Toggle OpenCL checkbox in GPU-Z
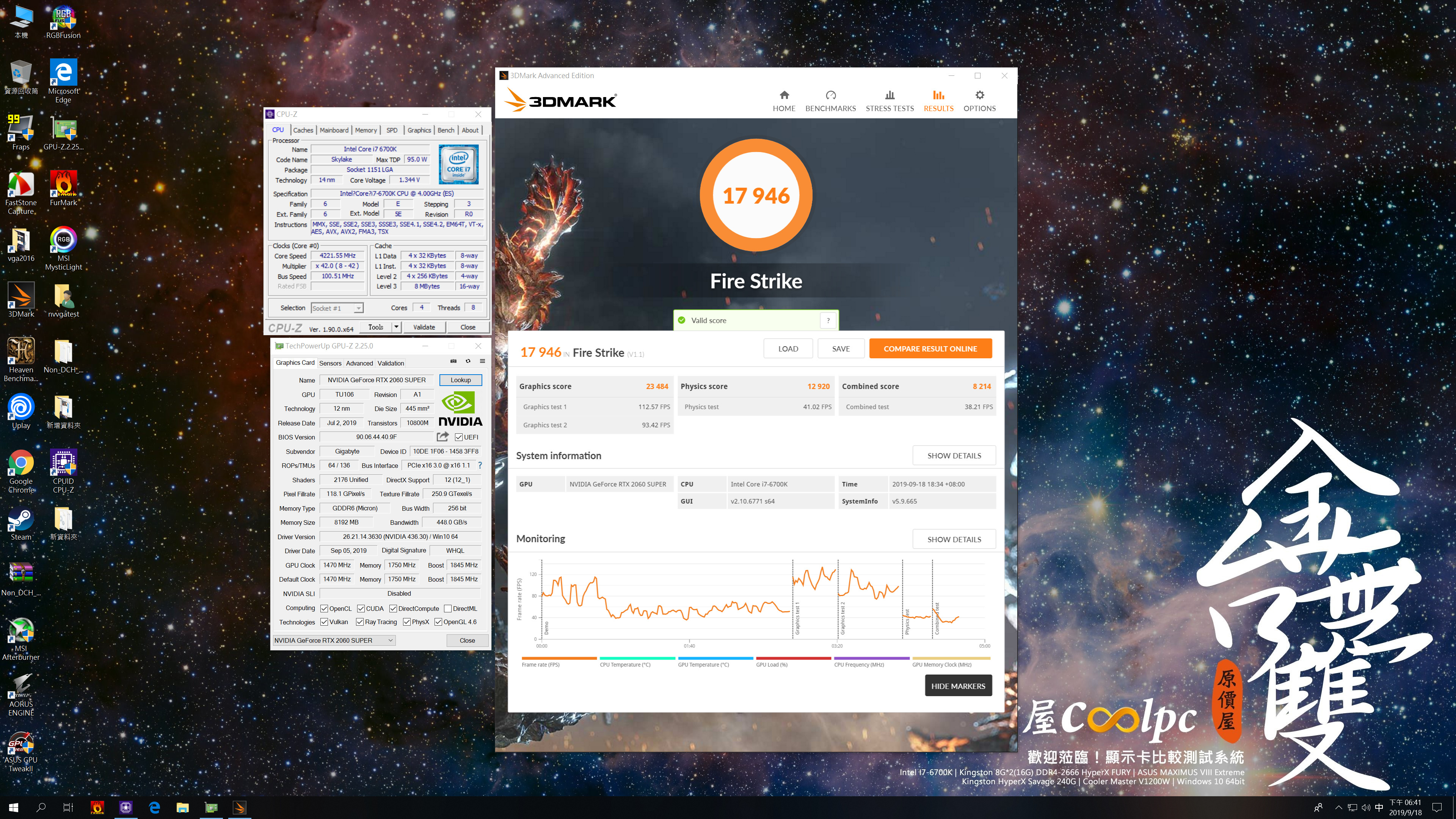Image resolution: width=1456 pixels, height=819 pixels. tap(324, 609)
